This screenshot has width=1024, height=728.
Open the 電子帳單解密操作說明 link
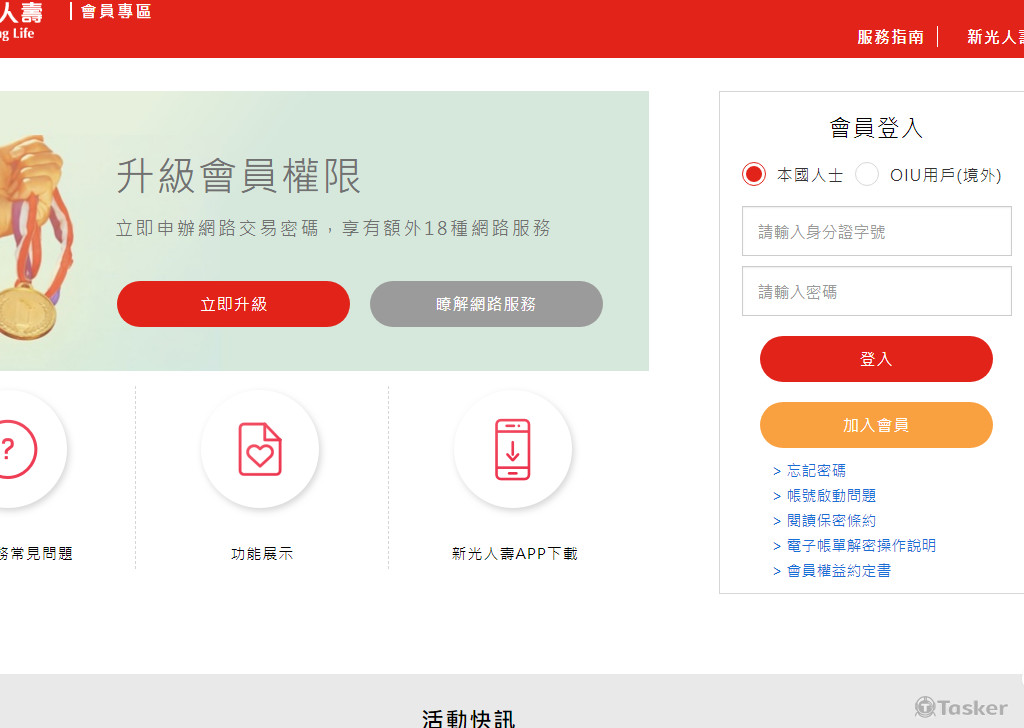tap(860, 546)
